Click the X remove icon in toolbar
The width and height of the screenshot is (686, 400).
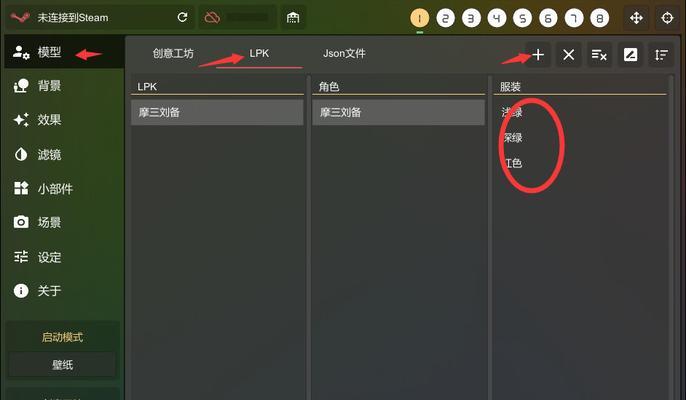568,55
